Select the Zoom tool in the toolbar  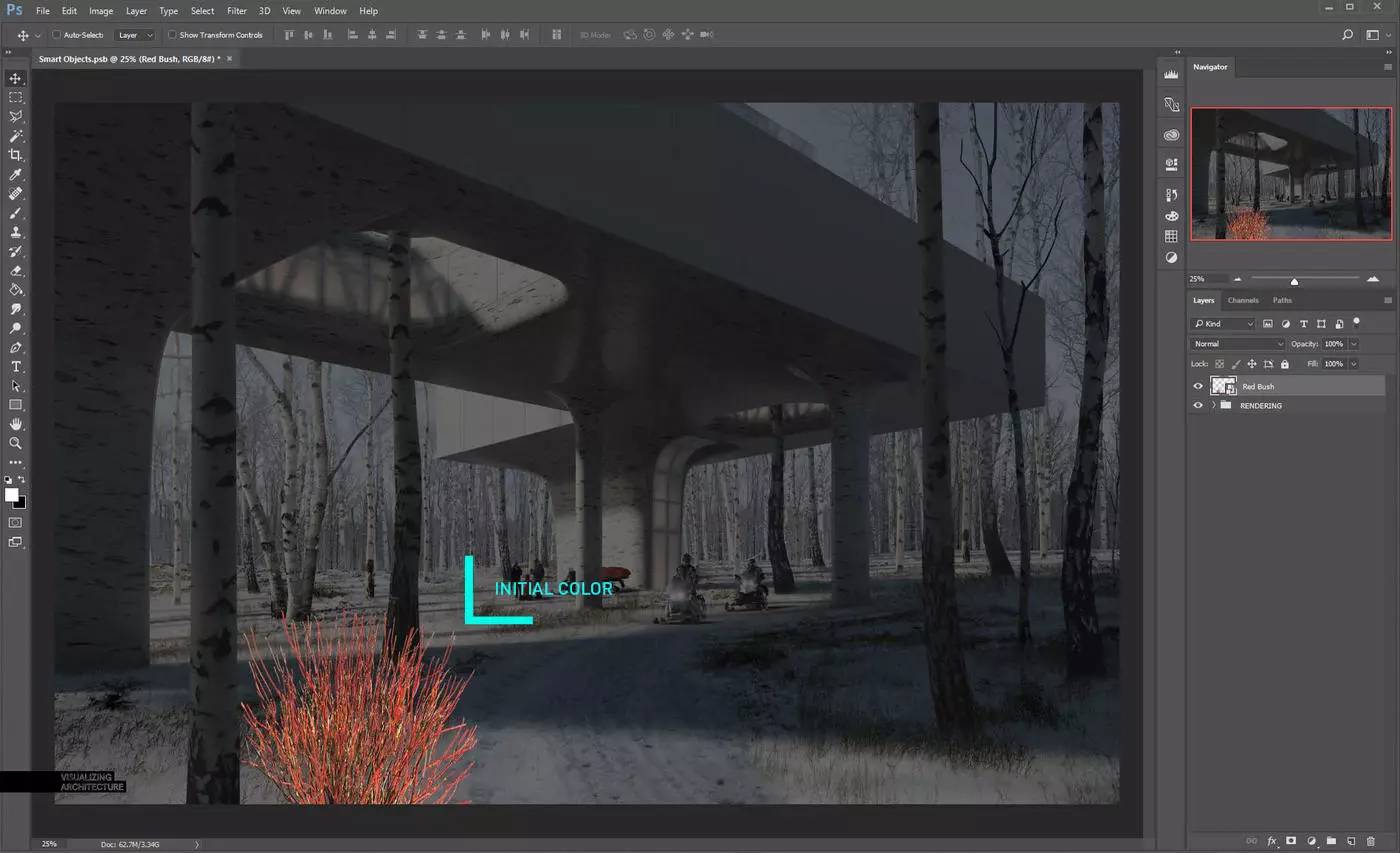point(15,443)
